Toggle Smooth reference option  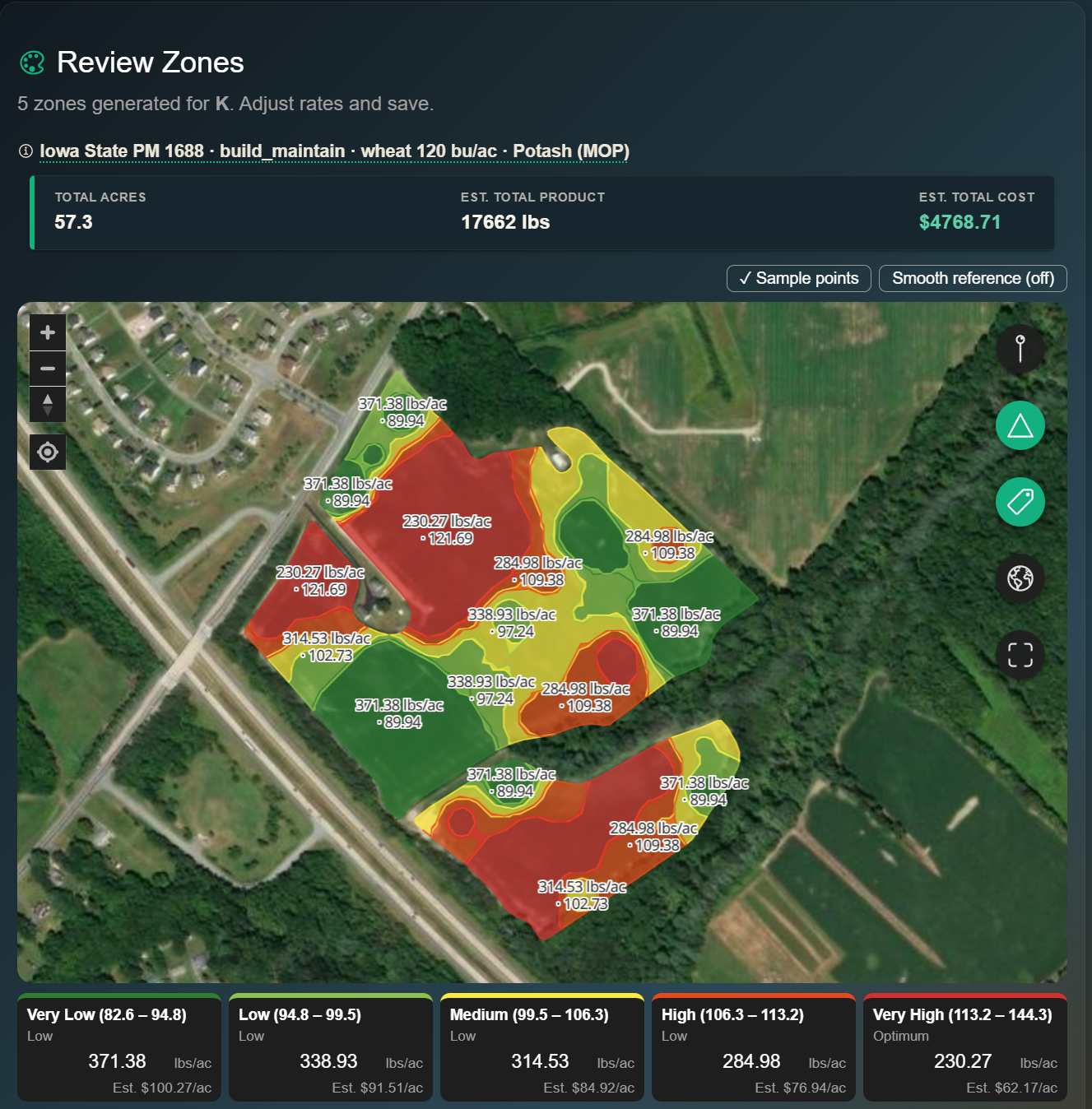(x=973, y=278)
